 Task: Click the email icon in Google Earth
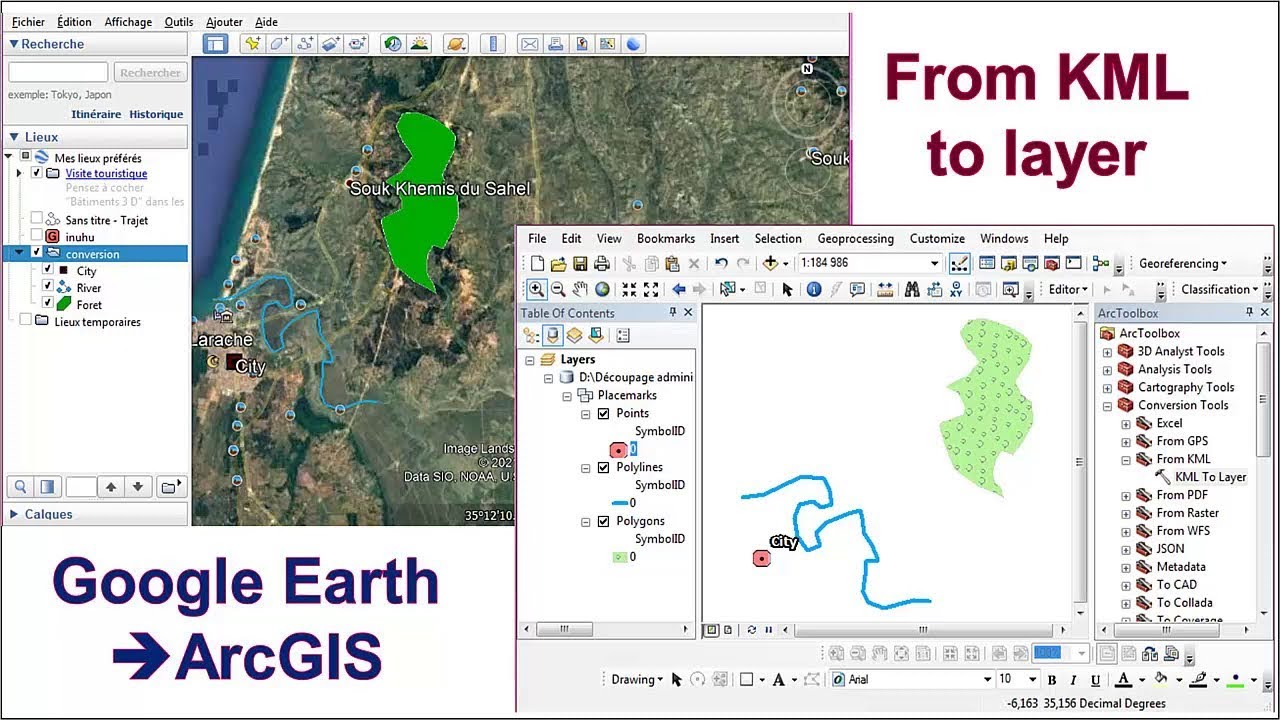(529, 44)
